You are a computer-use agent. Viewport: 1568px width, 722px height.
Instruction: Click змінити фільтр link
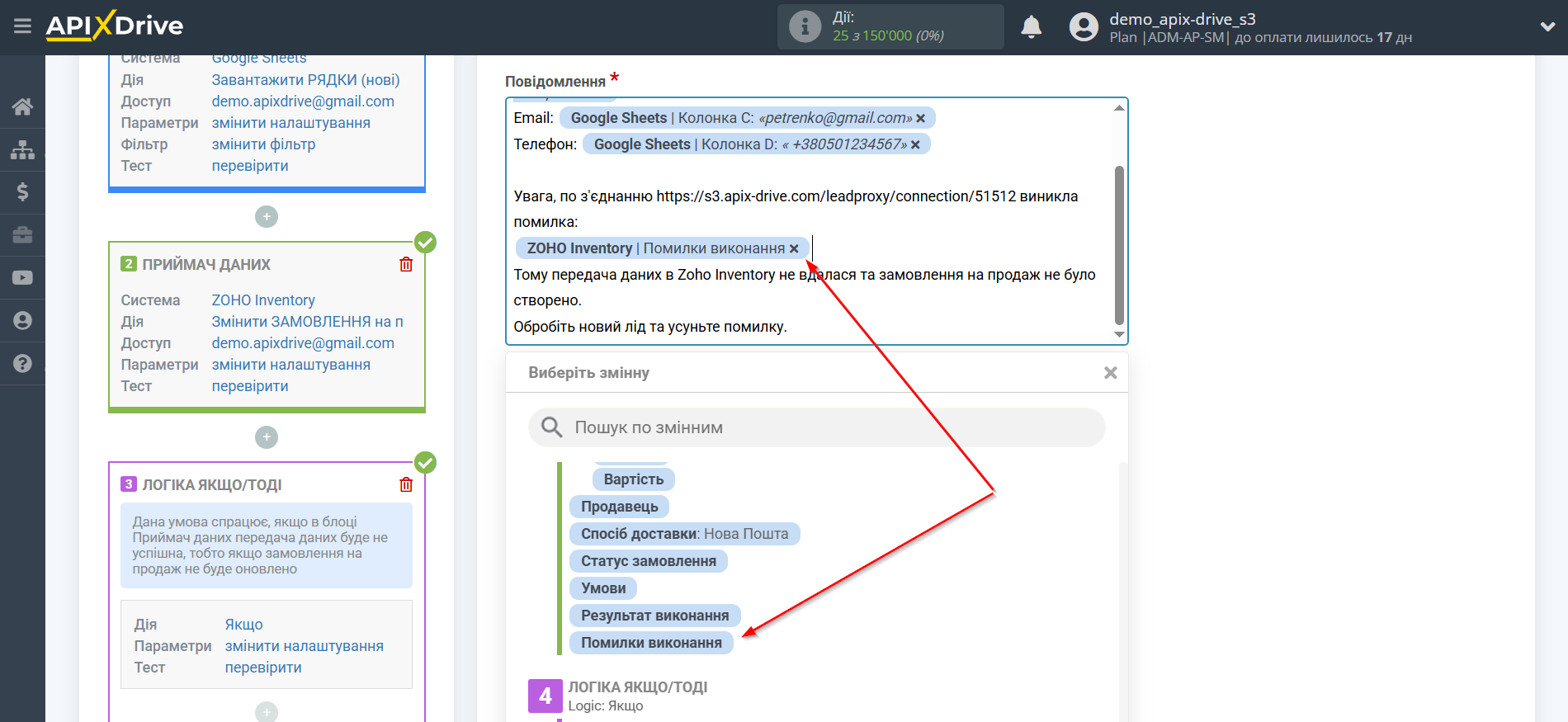click(x=263, y=144)
